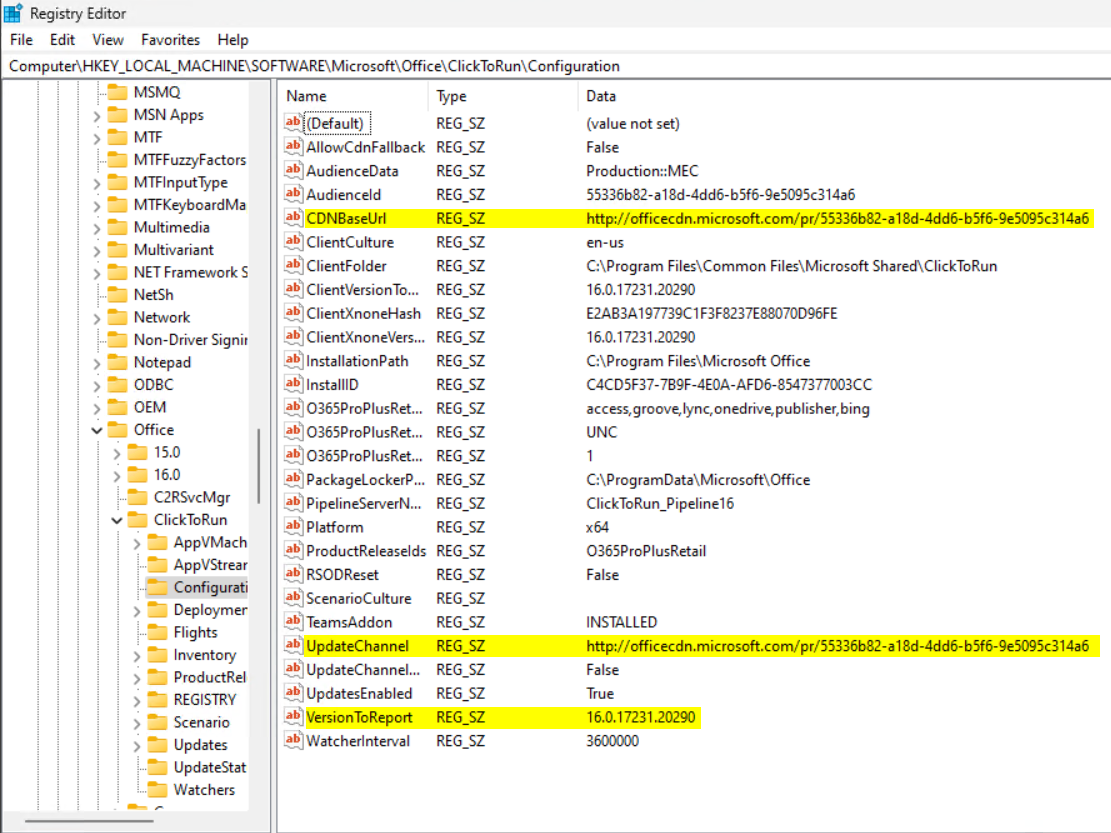
Task: Collapse the Office tree node
Action: click(97, 430)
